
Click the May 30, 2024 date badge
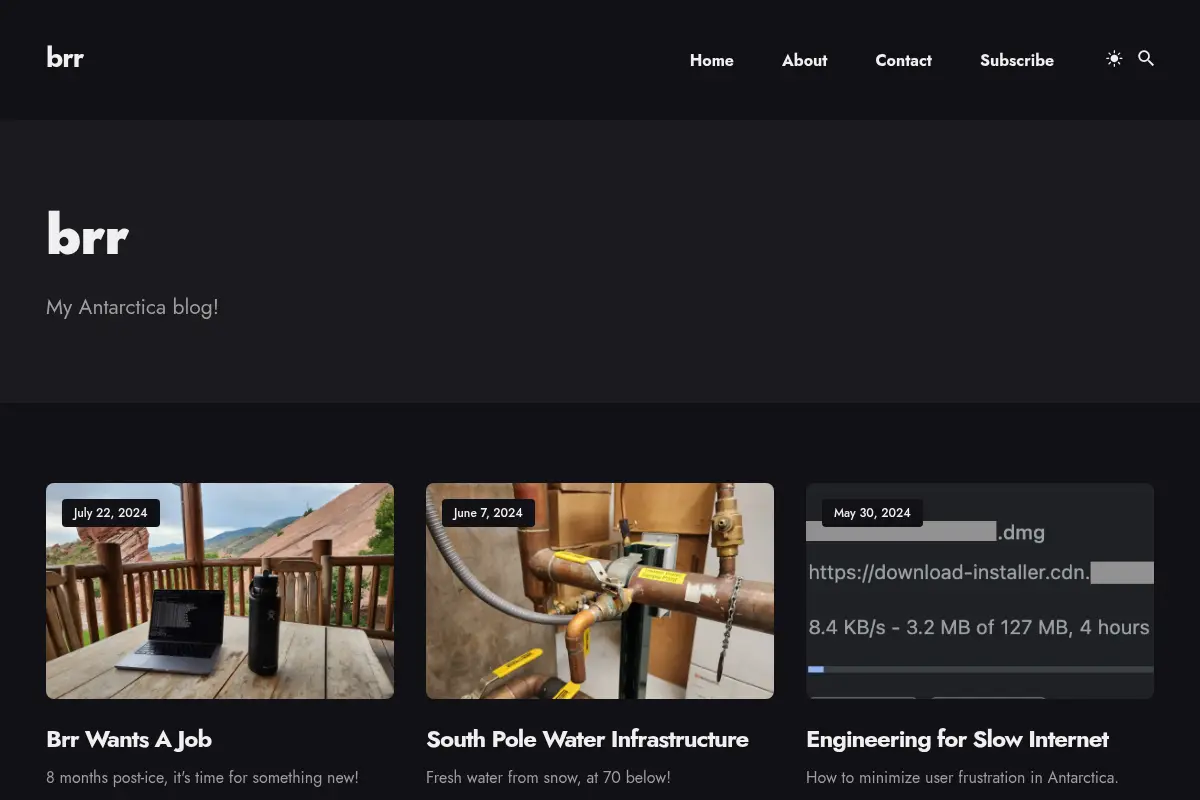[x=872, y=513]
